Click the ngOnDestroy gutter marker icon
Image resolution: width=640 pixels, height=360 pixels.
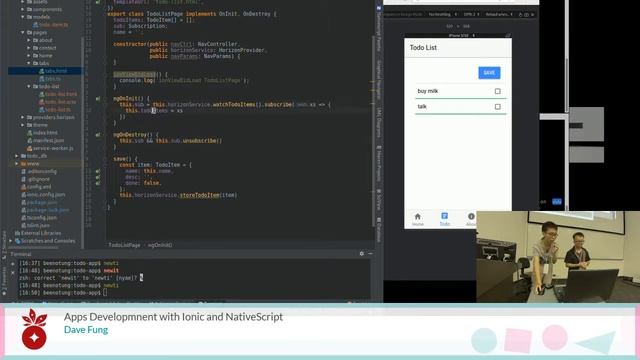coord(98,135)
